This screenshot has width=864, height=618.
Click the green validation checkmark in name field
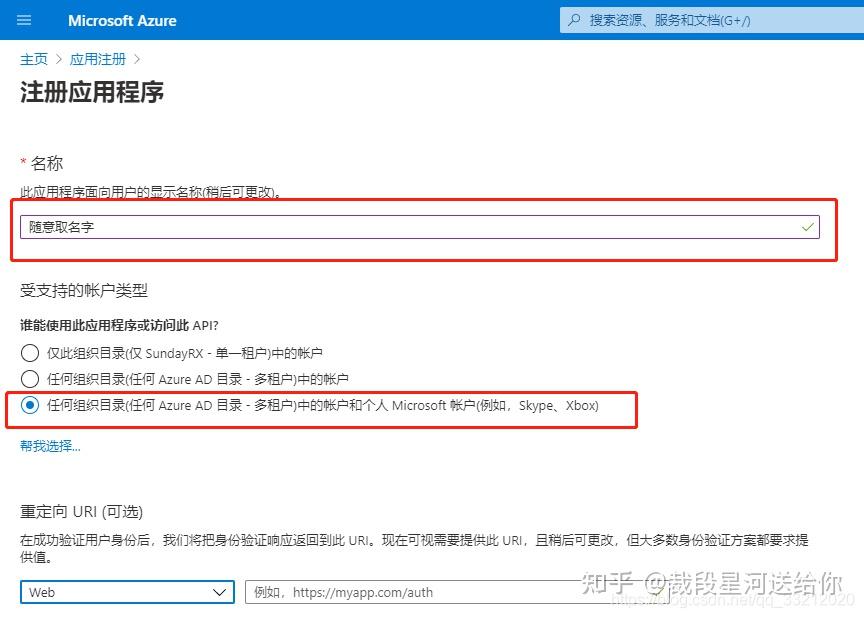(807, 227)
